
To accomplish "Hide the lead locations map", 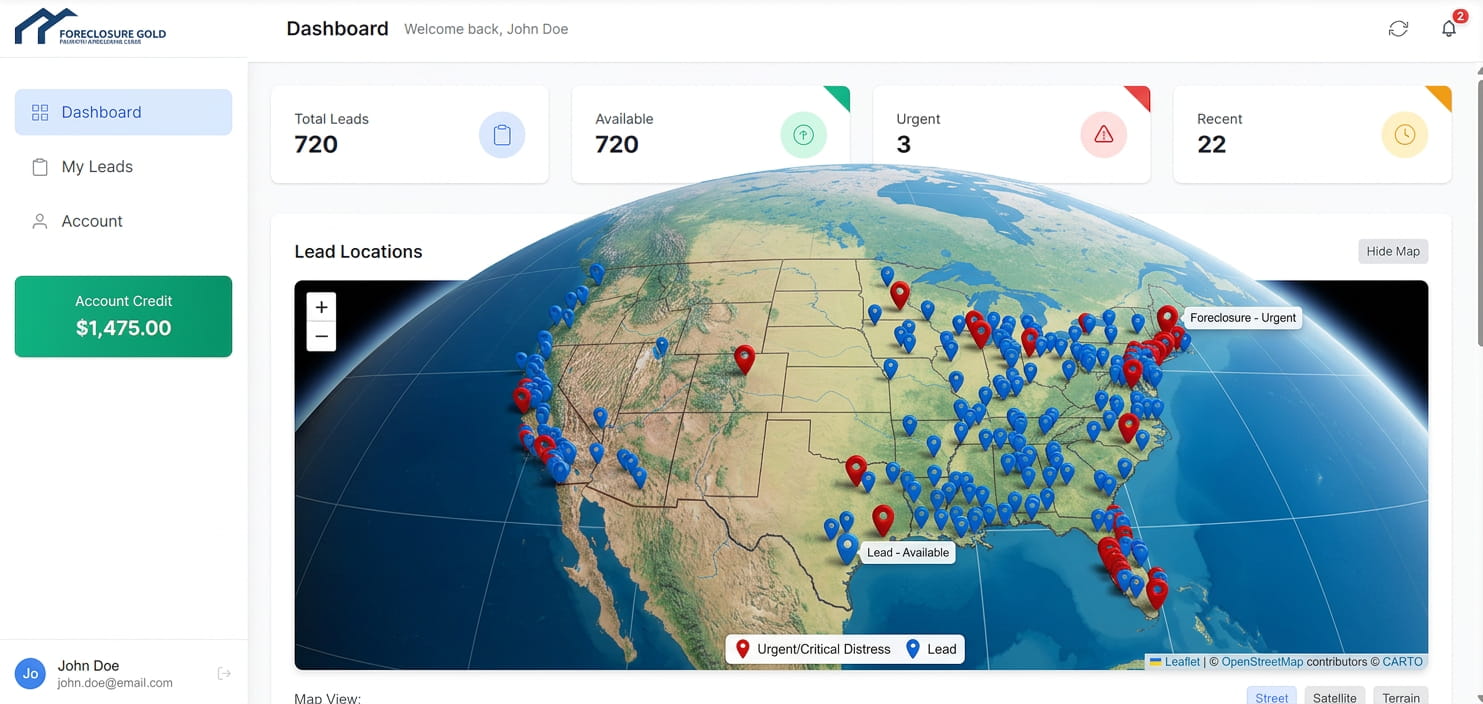I will coord(1392,251).
